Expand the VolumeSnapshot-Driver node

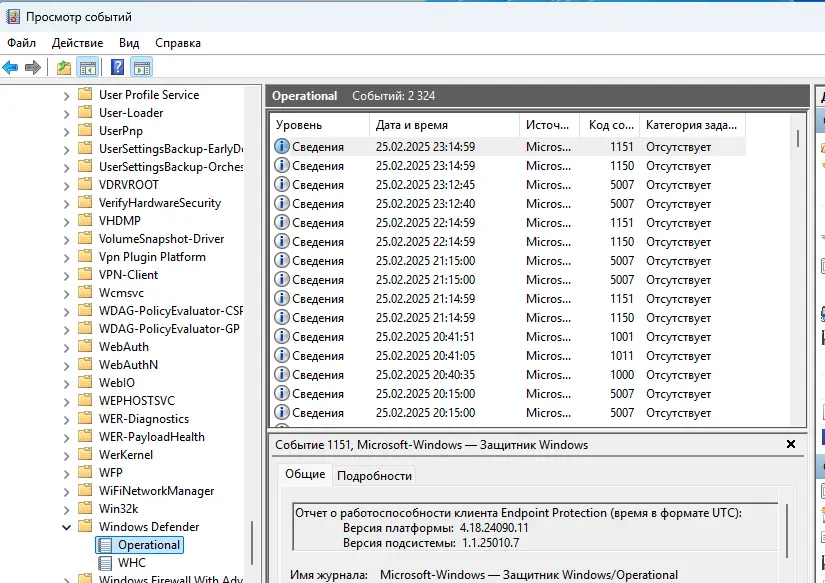pos(66,240)
